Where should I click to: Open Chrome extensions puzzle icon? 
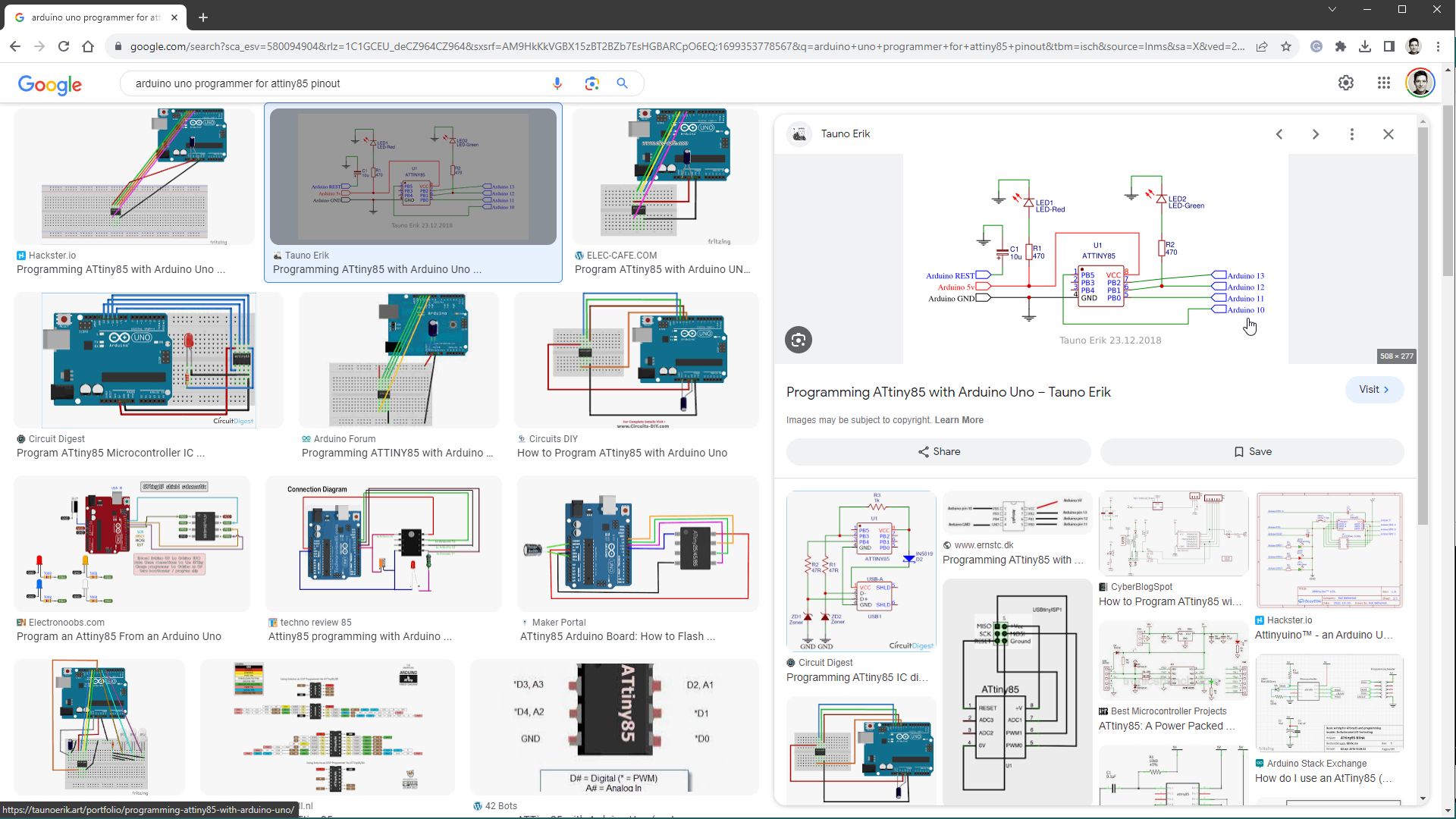coord(1341,46)
